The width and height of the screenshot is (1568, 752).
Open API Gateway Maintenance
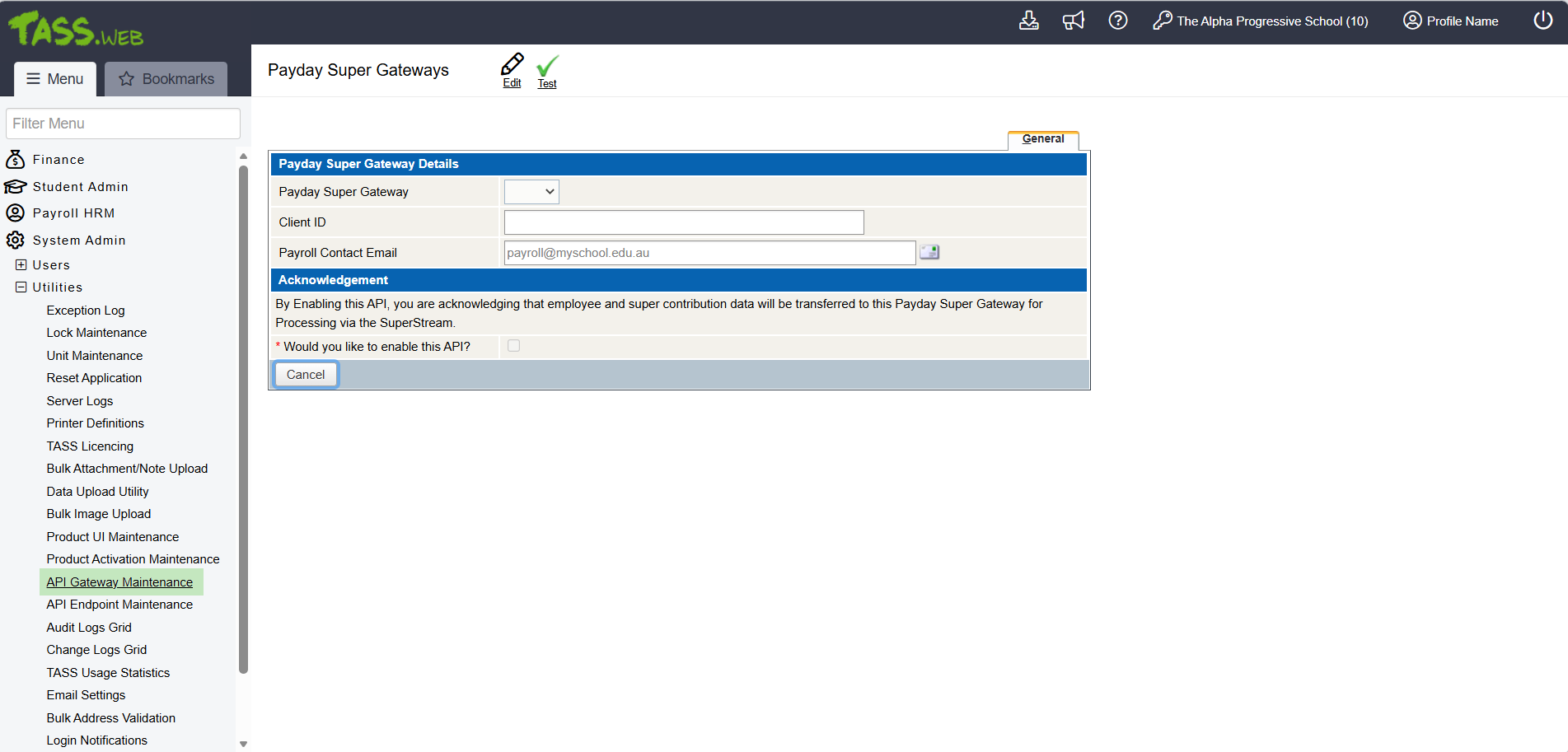(x=119, y=582)
